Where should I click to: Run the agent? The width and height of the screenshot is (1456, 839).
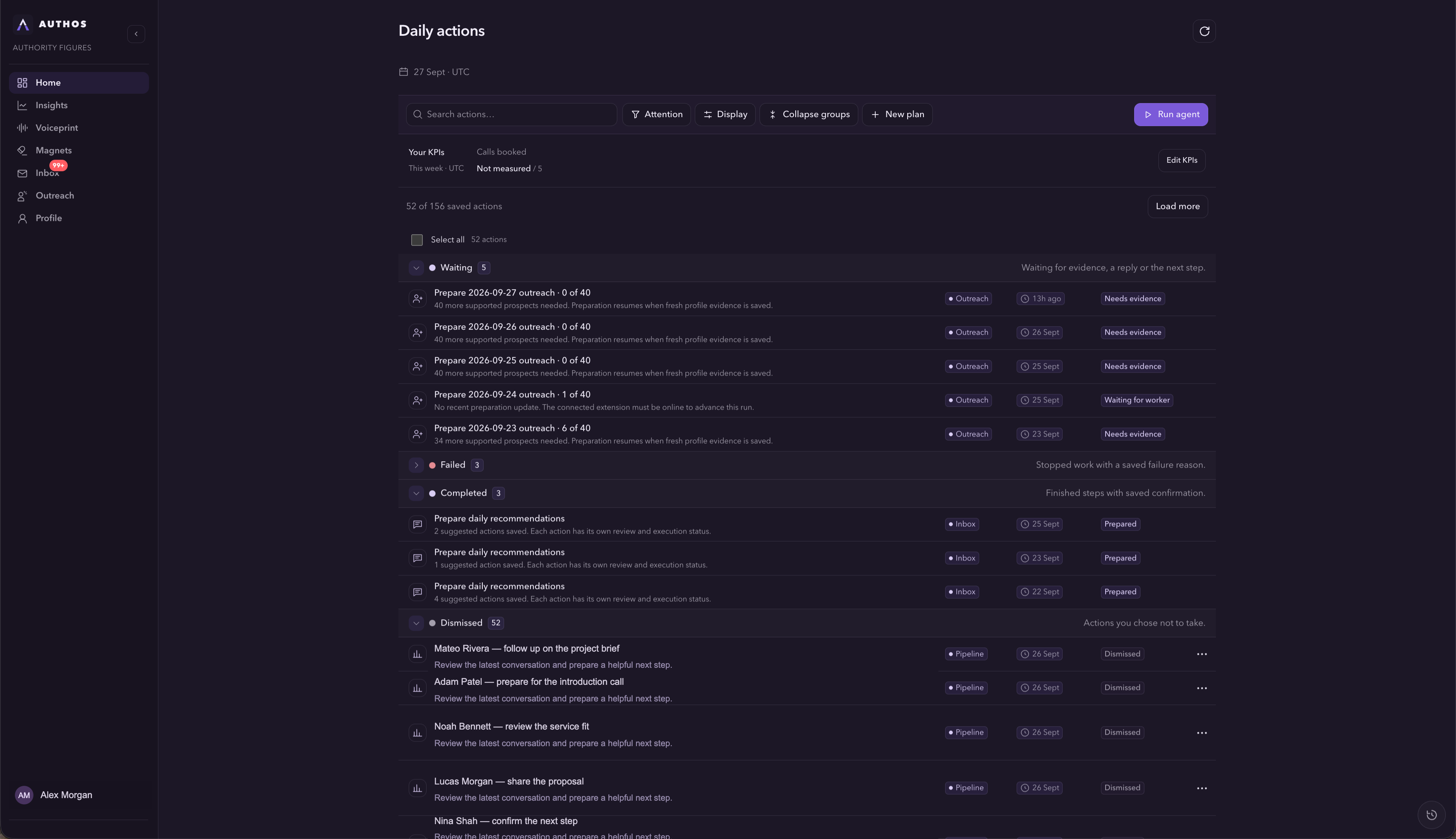(1171, 115)
